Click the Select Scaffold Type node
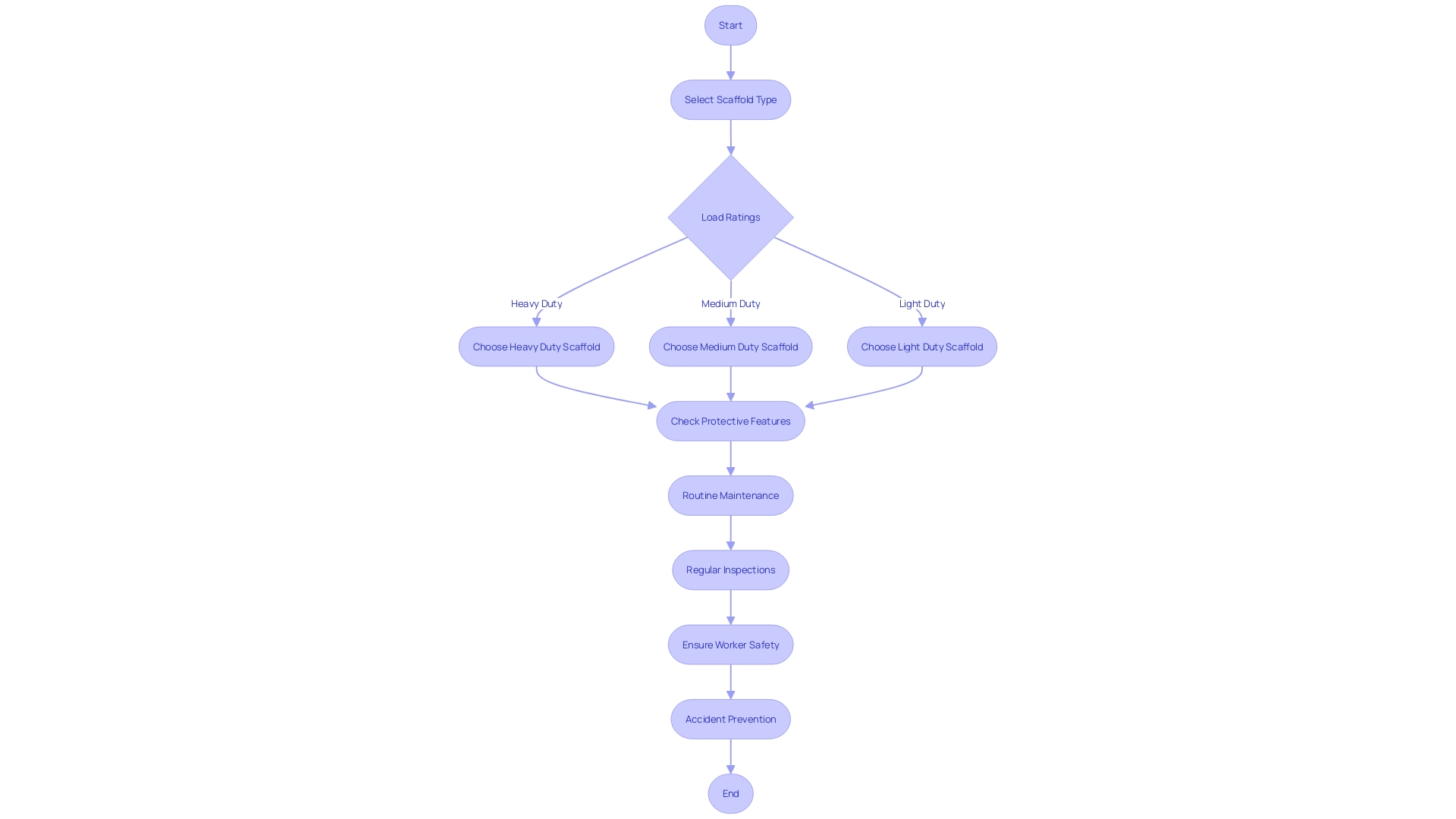Screen dimensions: 1456x819 [x=730, y=99]
